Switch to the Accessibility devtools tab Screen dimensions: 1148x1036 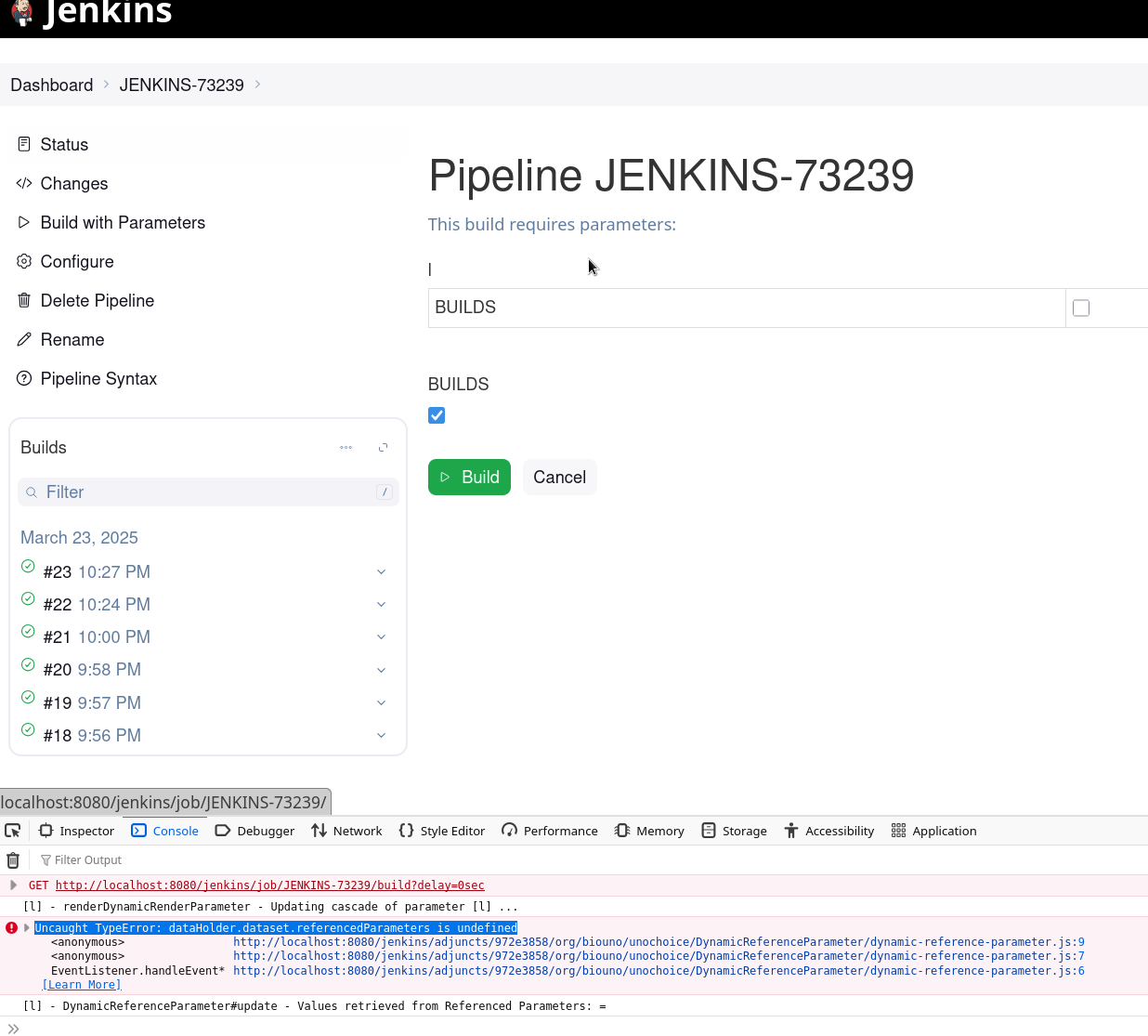[x=828, y=831]
